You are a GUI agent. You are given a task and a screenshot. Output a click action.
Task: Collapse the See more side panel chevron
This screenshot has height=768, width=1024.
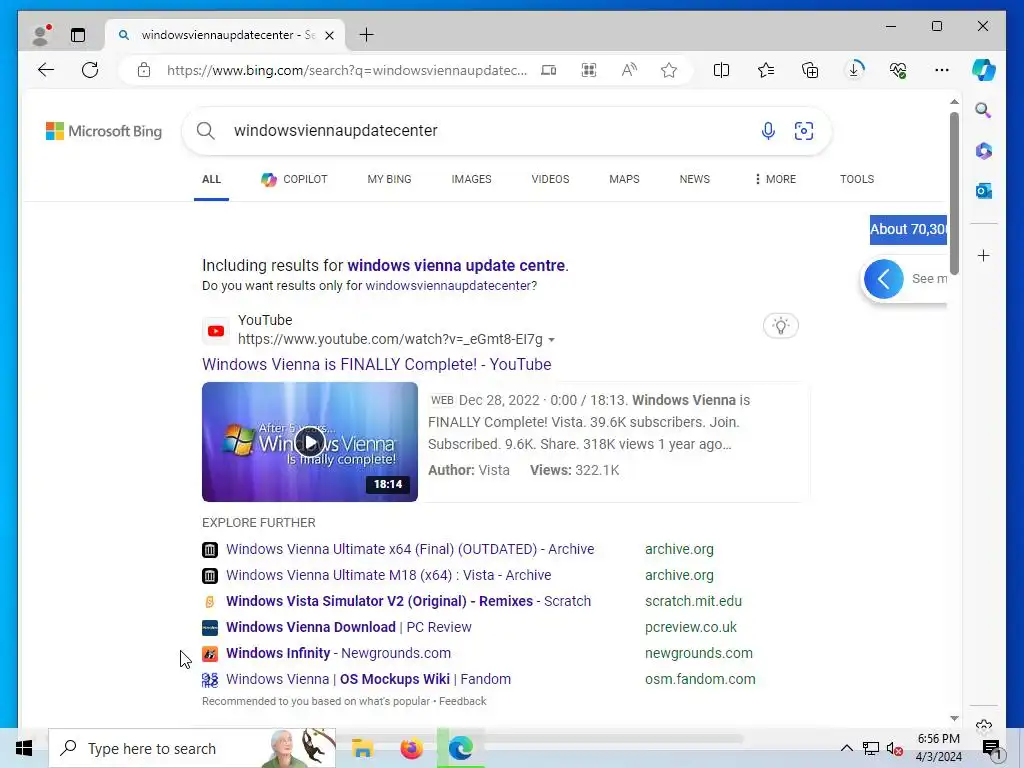pos(884,280)
